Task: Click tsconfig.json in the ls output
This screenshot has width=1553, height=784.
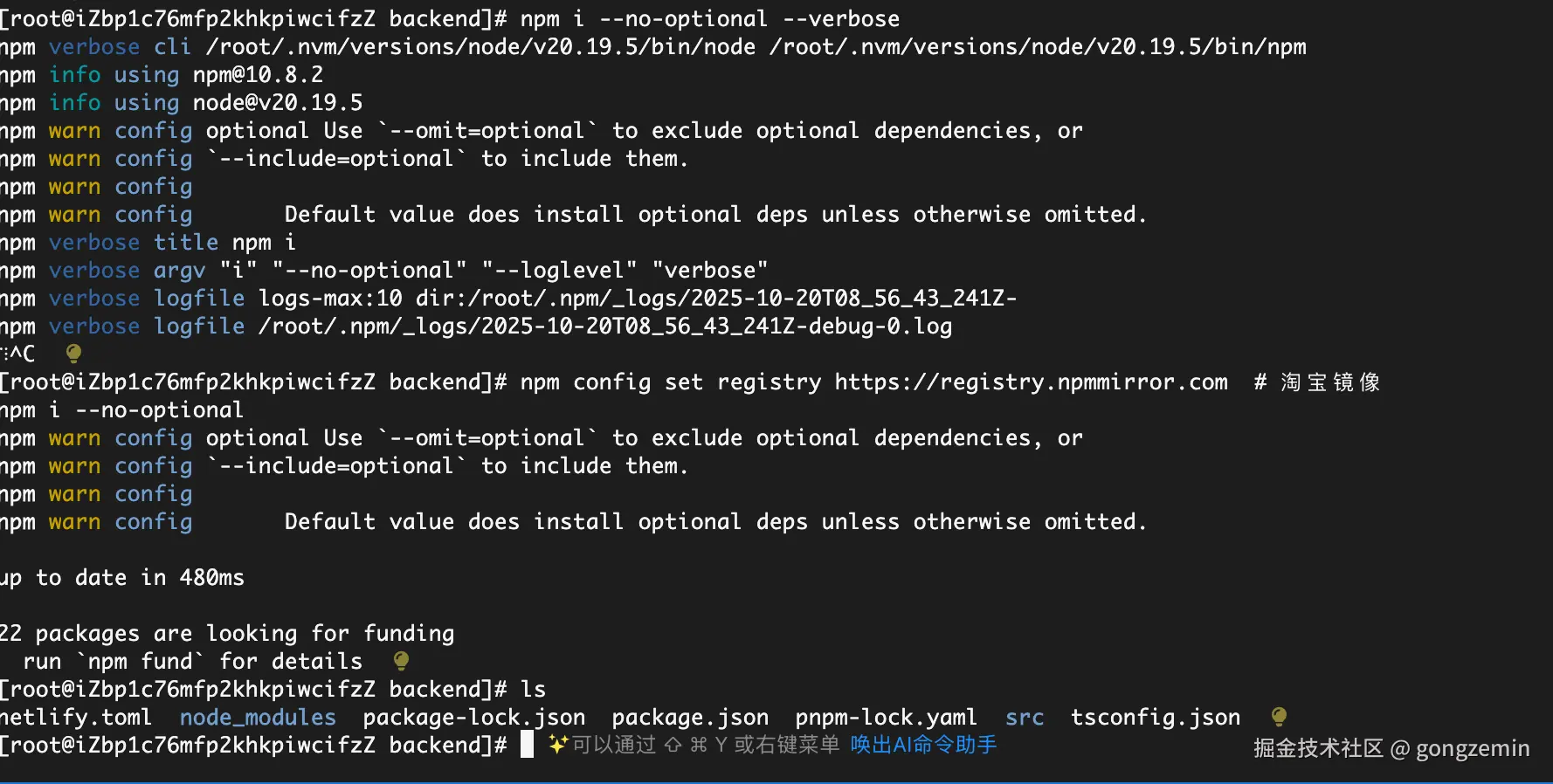Action: (1155, 718)
